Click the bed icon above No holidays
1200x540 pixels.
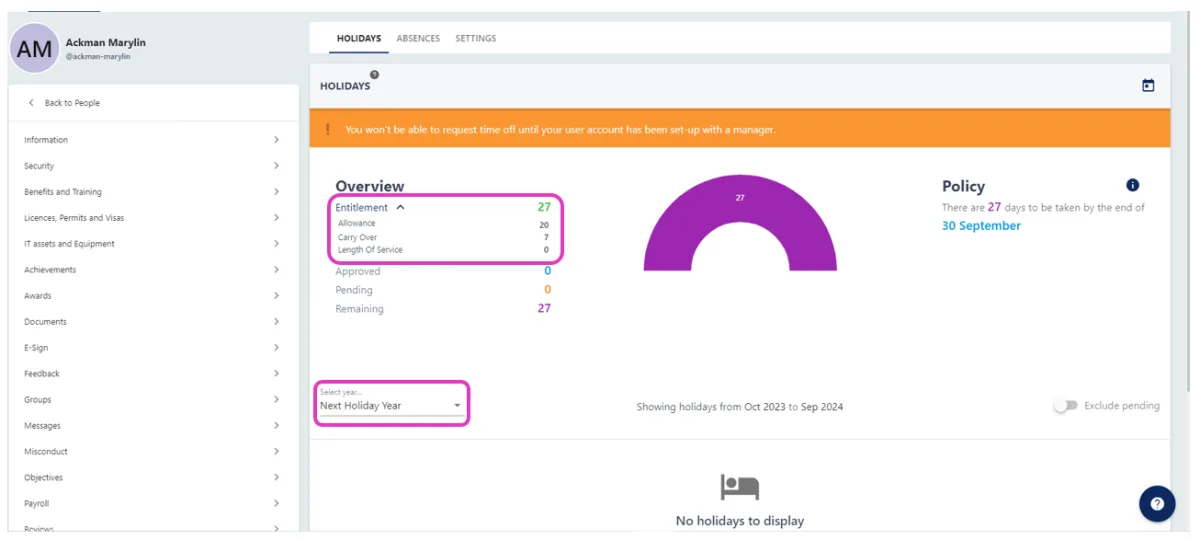tap(740, 488)
